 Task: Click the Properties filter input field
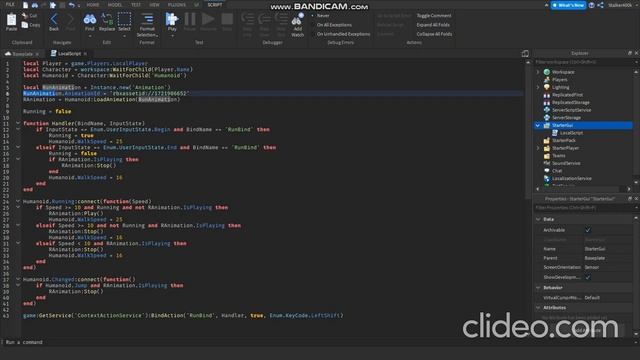[584, 208]
